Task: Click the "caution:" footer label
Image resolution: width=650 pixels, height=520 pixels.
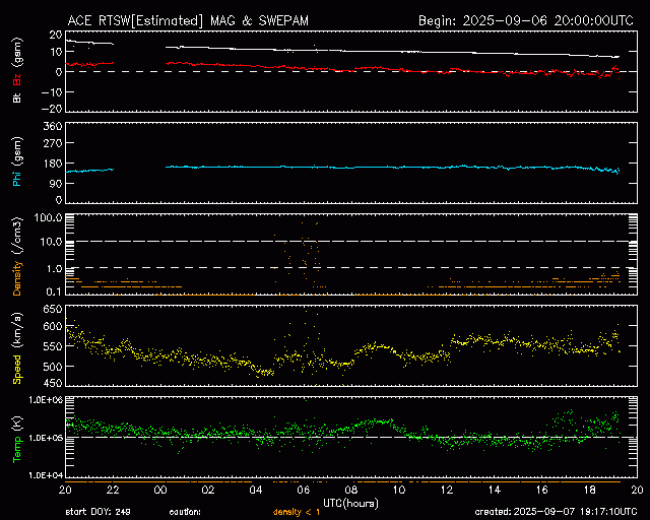Action: (x=185, y=512)
